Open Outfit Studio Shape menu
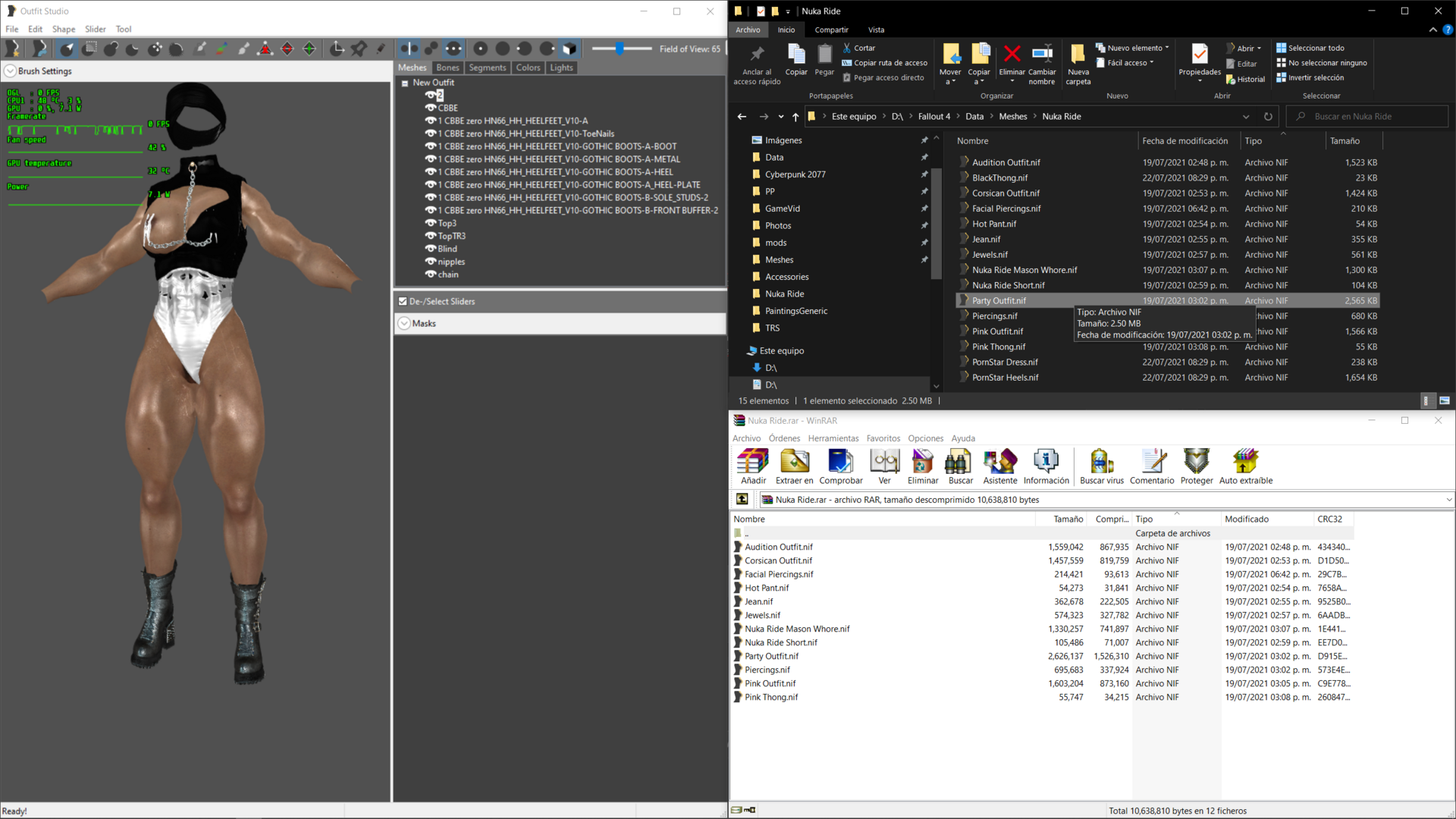Image resolution: width=1456 pixels, height=819 pixels. 64,29
